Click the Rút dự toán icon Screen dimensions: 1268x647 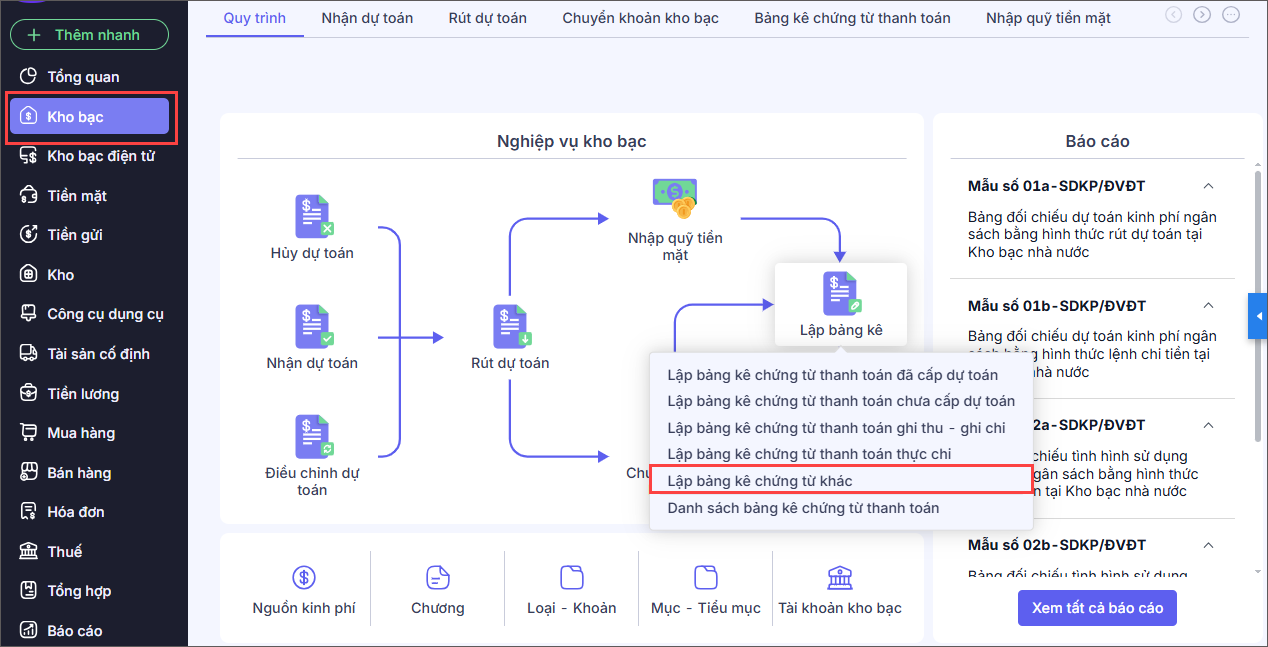(x=511, y=326)
